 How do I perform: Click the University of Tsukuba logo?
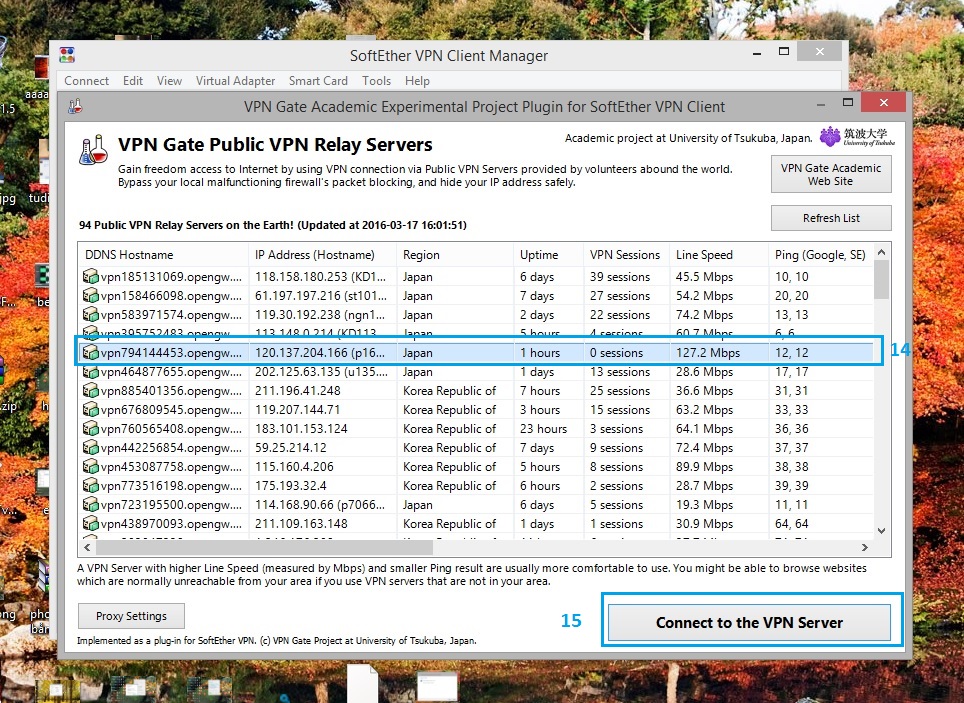click(857, 137)
